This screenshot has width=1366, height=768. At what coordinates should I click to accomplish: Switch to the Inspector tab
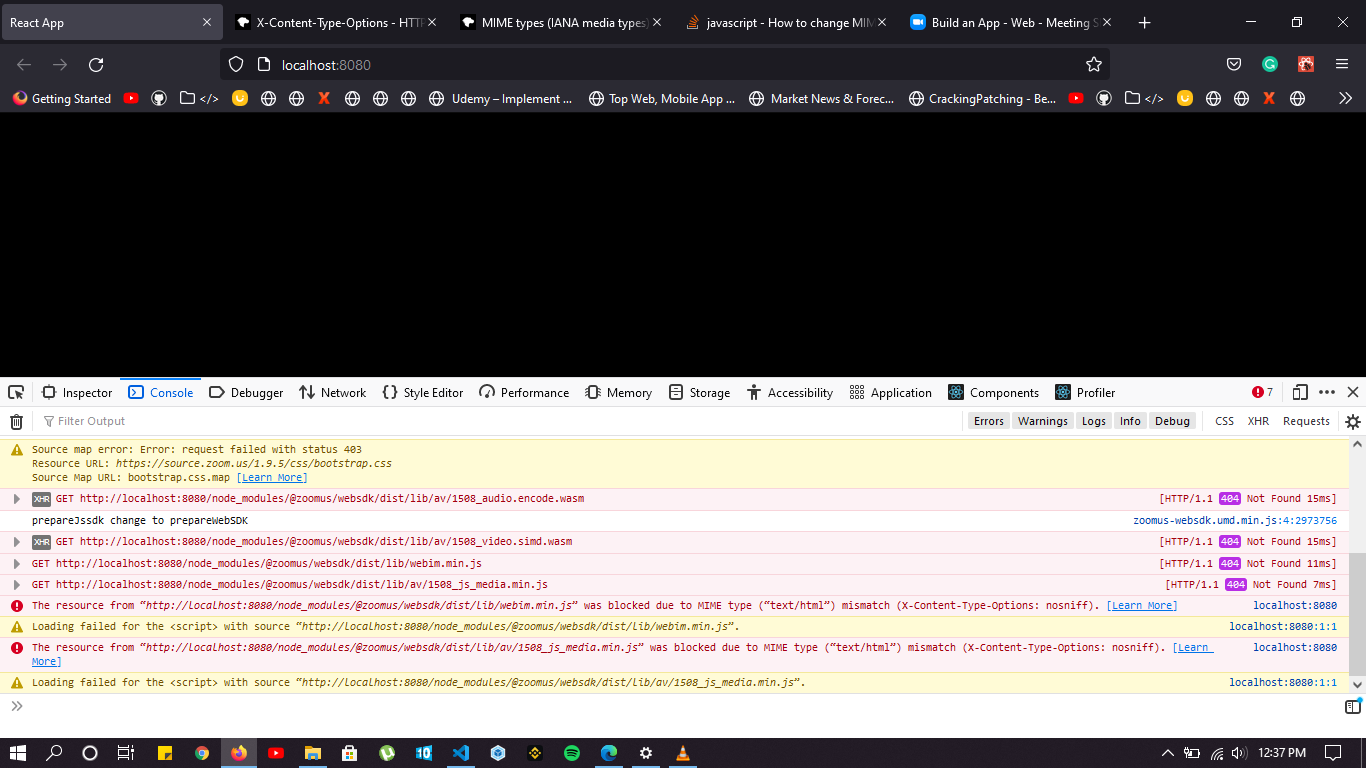pyautogui.click(x=77, y=392)
